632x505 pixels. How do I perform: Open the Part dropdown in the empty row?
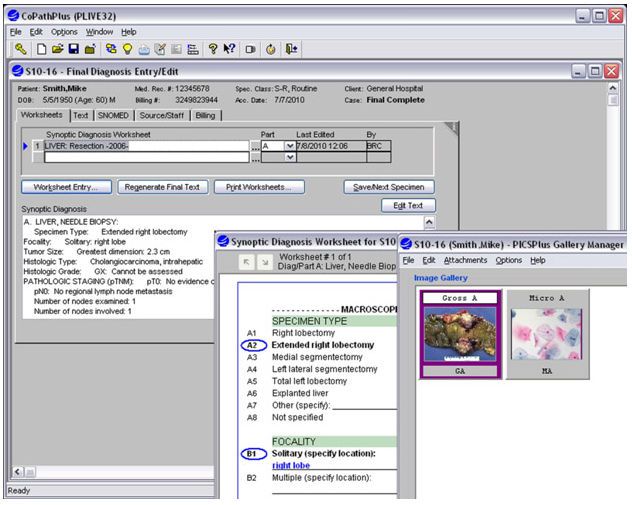click(x=290, y=157)
